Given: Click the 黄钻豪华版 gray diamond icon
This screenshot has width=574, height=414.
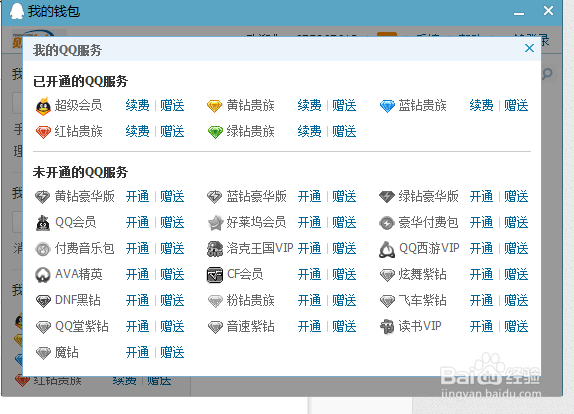Looking at the screenshot, I should [42, 197].
